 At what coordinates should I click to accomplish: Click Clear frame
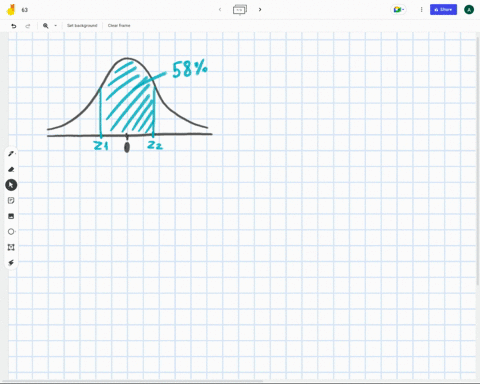tap(119, 26)
